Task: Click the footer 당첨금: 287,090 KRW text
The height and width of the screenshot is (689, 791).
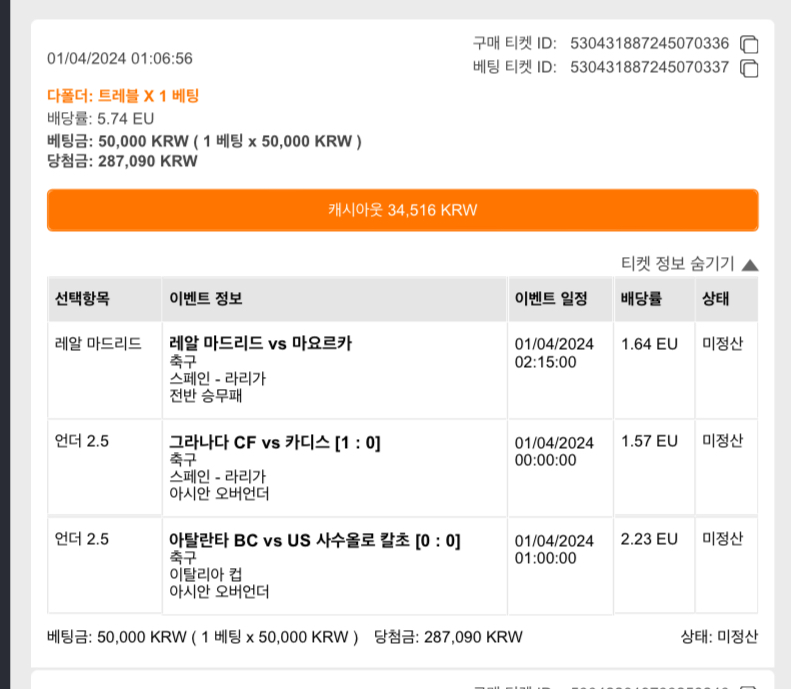Action: [448, 637]
